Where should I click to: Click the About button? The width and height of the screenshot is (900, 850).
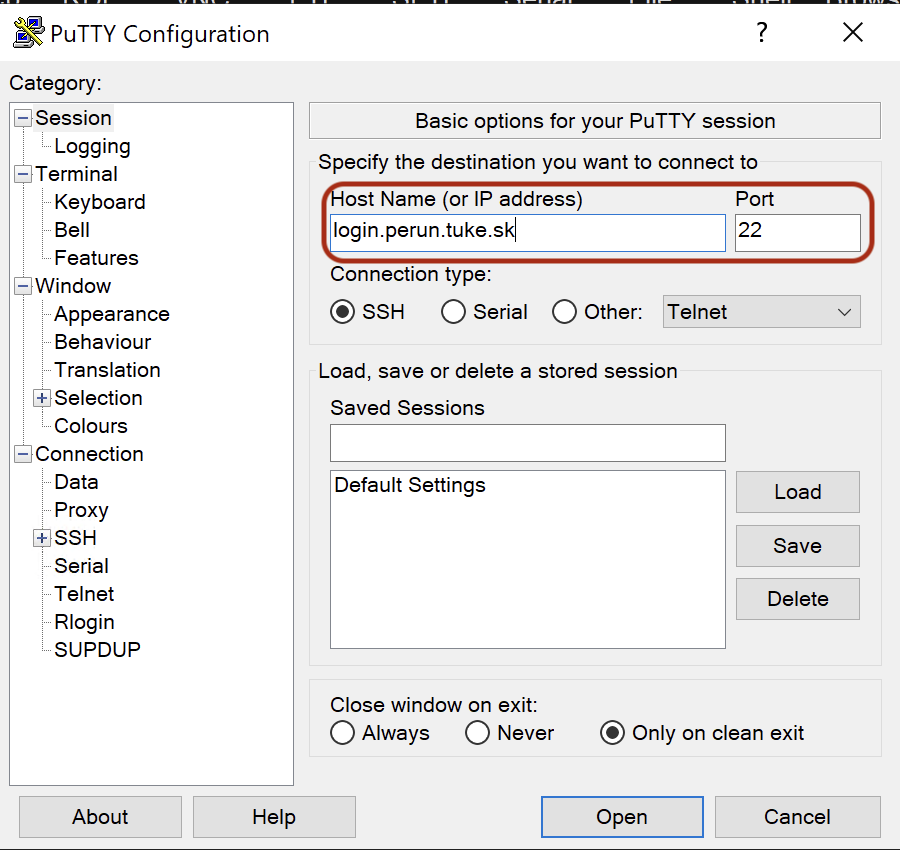click(100, 816)
